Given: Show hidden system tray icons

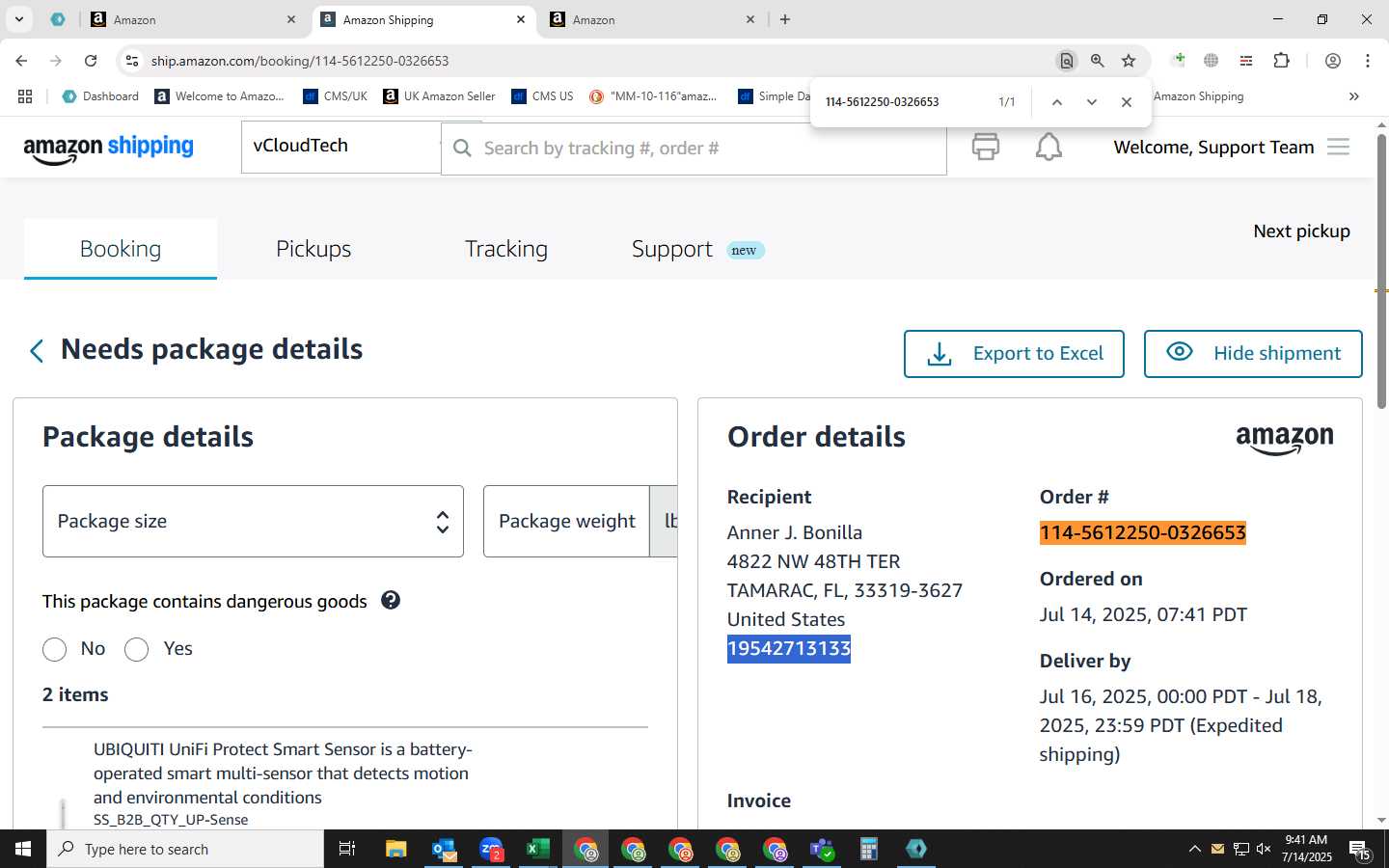Looking at the screenshot, I should pos(1194,849).
